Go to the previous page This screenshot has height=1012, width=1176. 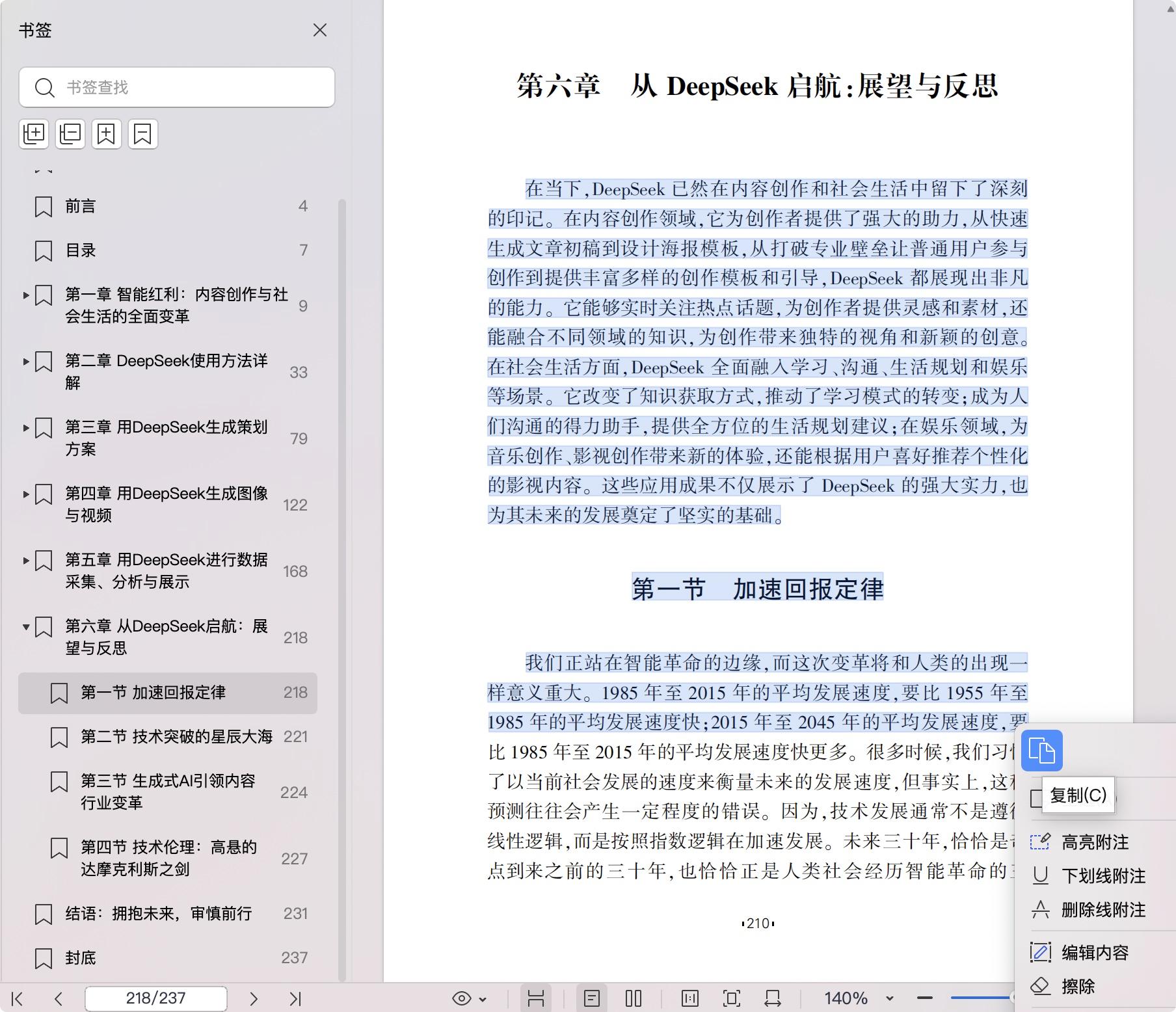(59, 998)
